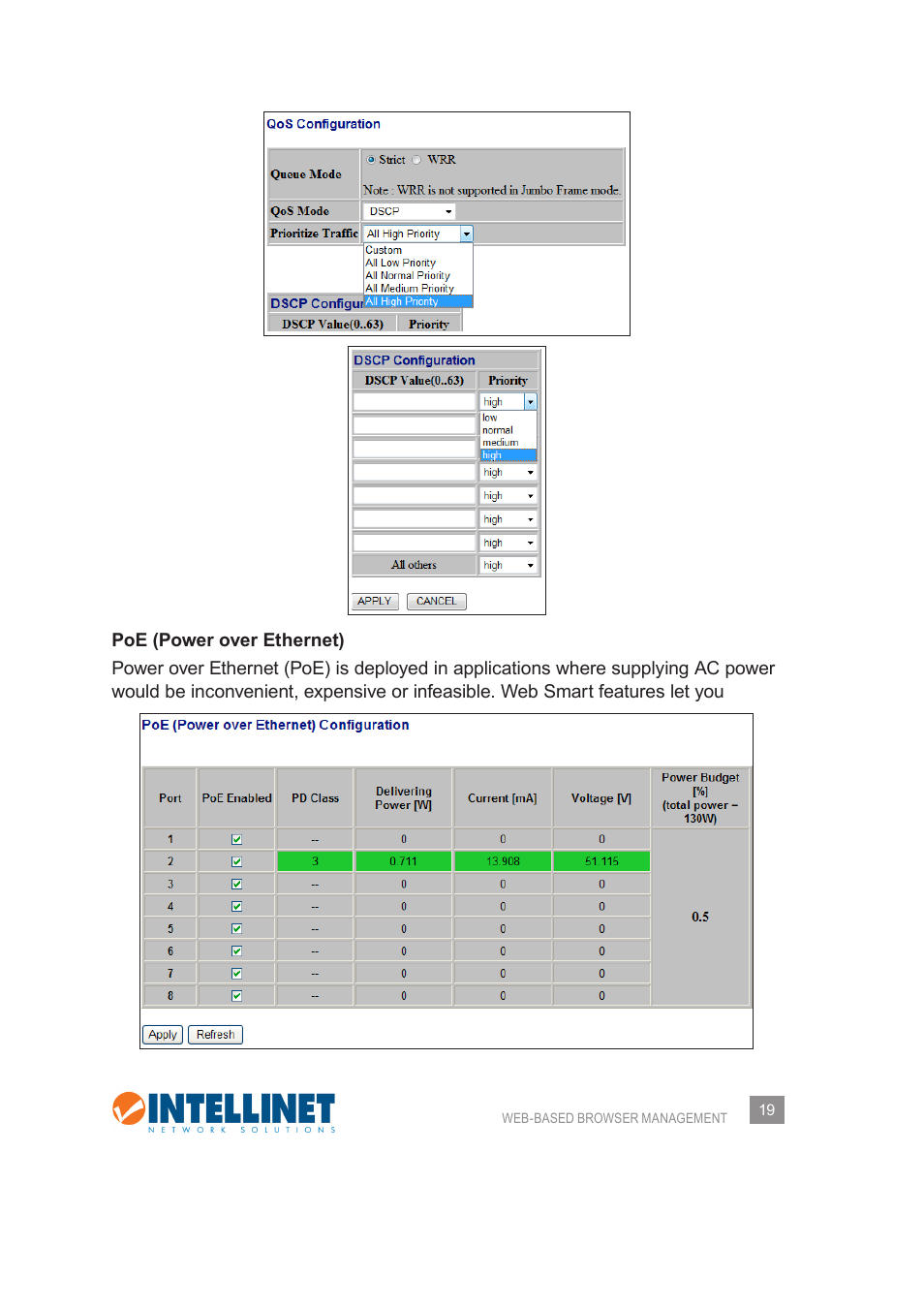Image resolution: width=924 pixels, height=1308 pixels.
Task: Open the seventh DSCP priority dropdown
Action: coord(508,544)
